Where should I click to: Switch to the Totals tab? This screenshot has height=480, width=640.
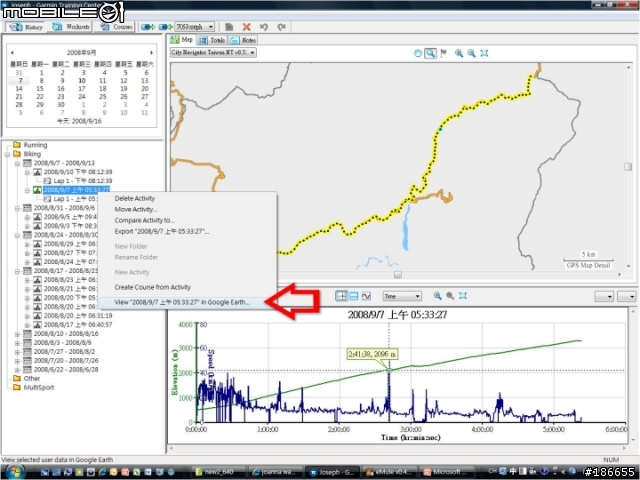click(x=211, y=40)
